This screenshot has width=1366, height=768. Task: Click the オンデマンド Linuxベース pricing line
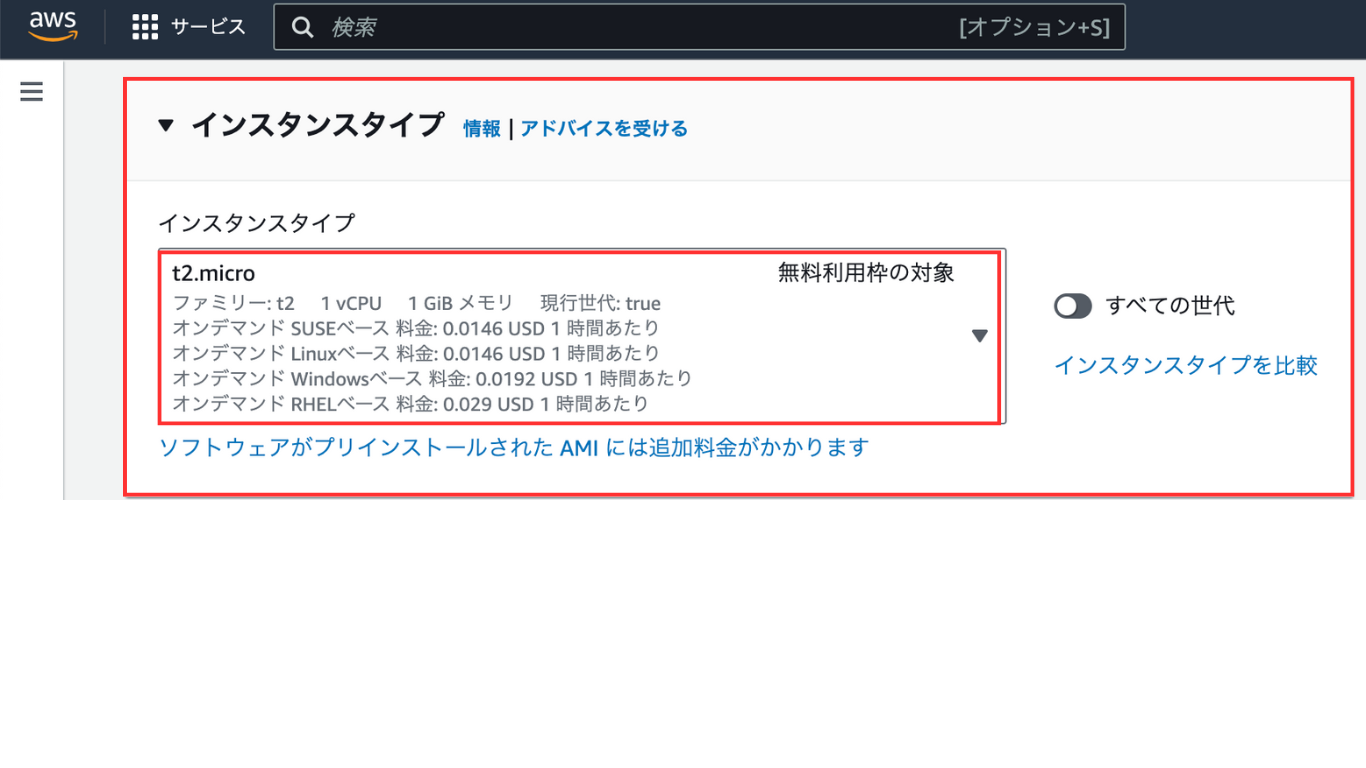click(416, 353)
